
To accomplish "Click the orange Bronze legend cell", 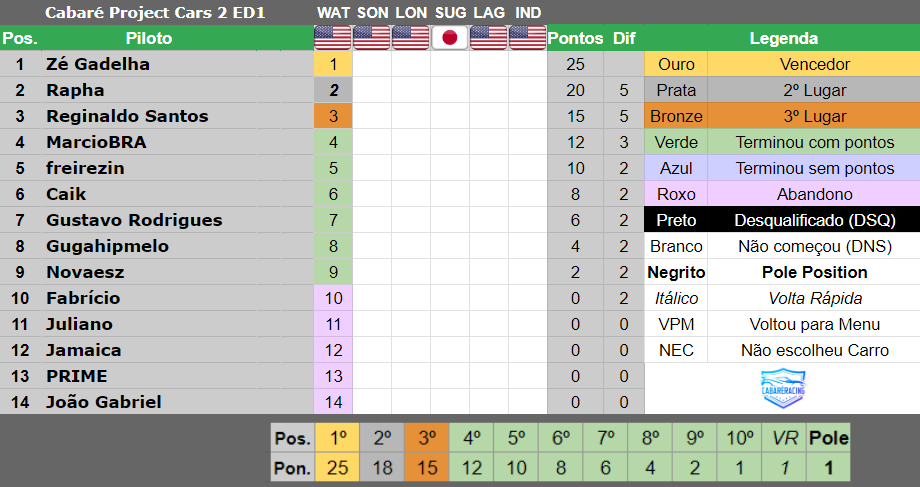I will coord(676,116).
